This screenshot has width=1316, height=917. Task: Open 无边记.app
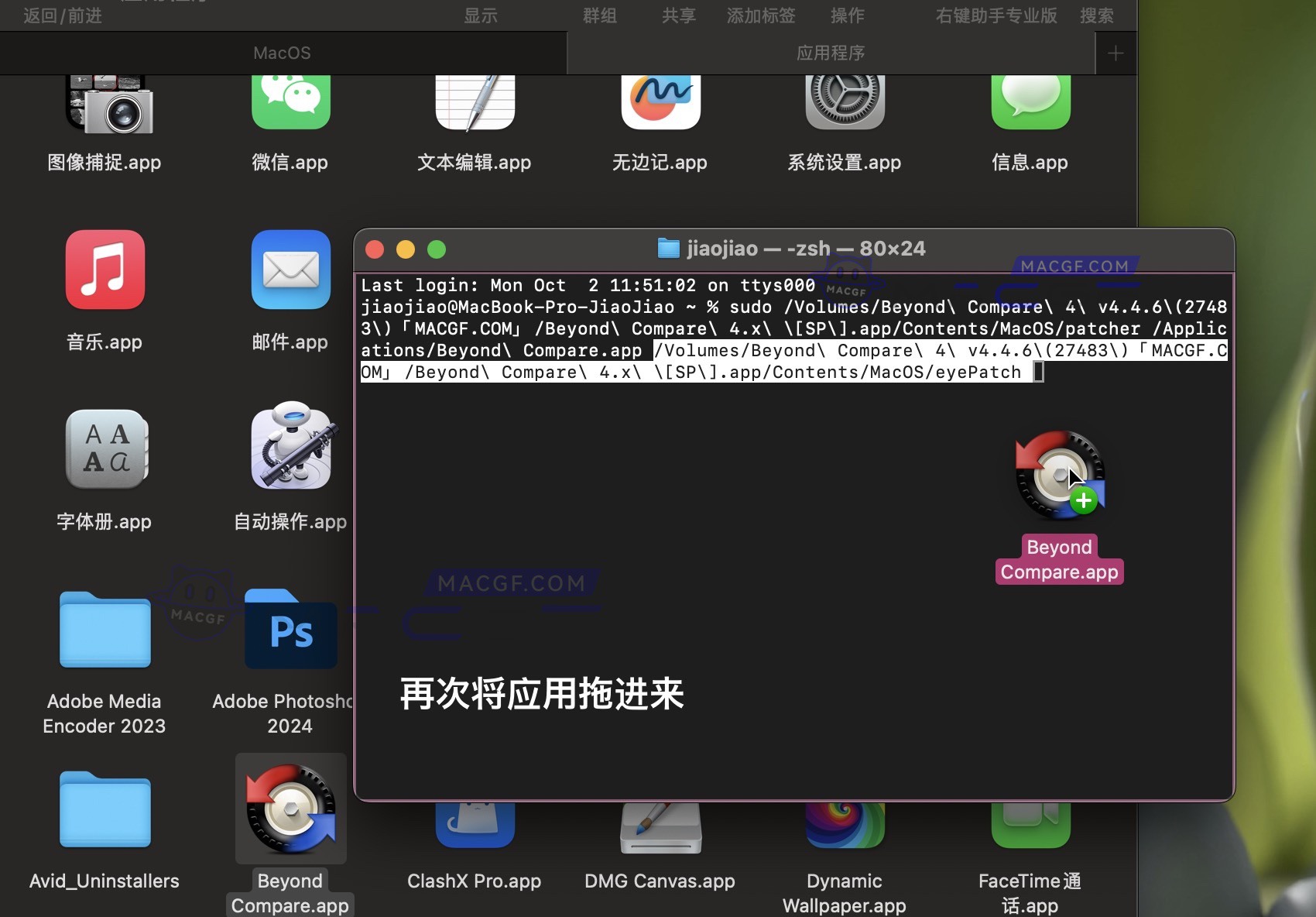point(660,101)
